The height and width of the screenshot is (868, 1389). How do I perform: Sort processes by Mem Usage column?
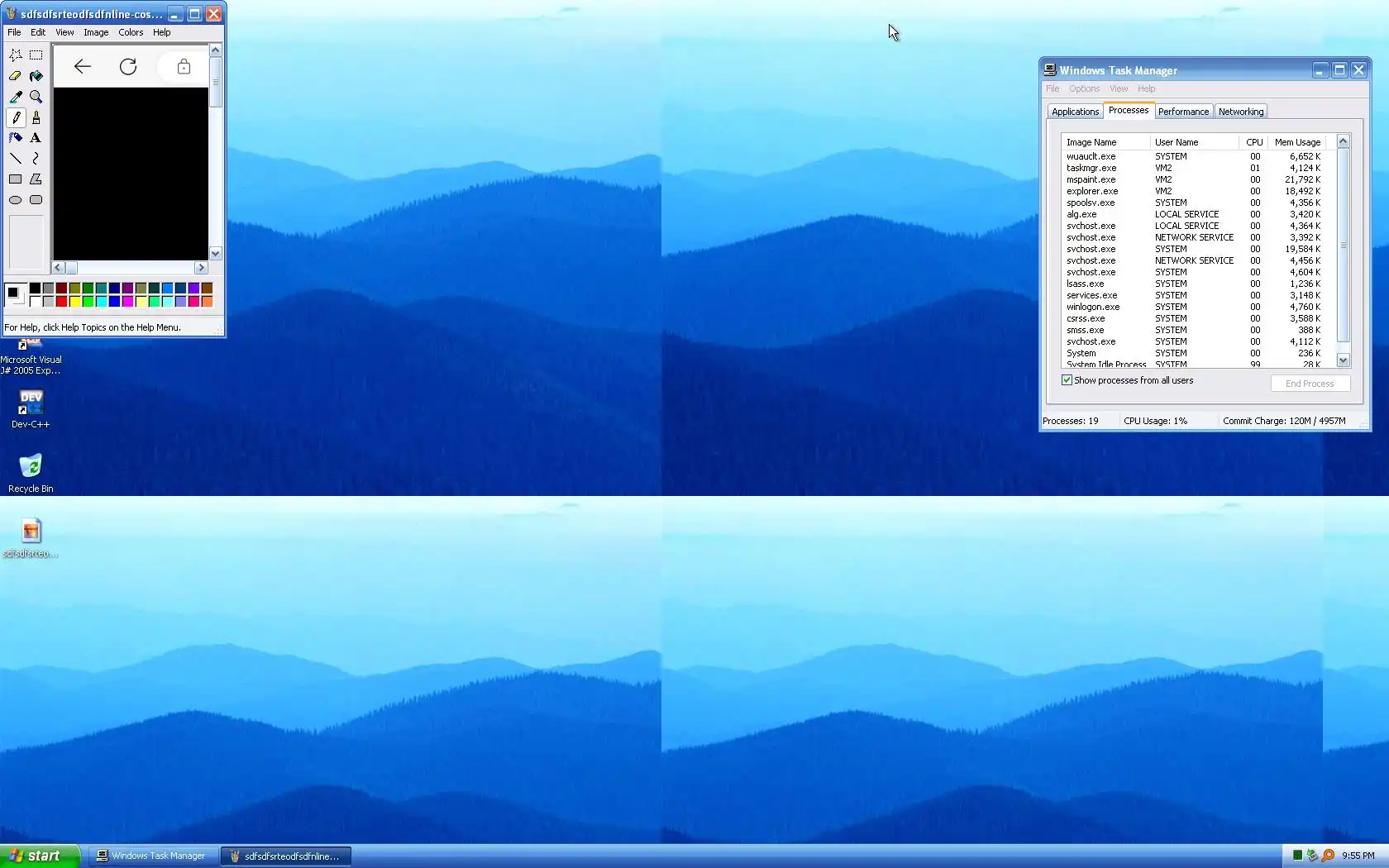tap(1297, 142)
